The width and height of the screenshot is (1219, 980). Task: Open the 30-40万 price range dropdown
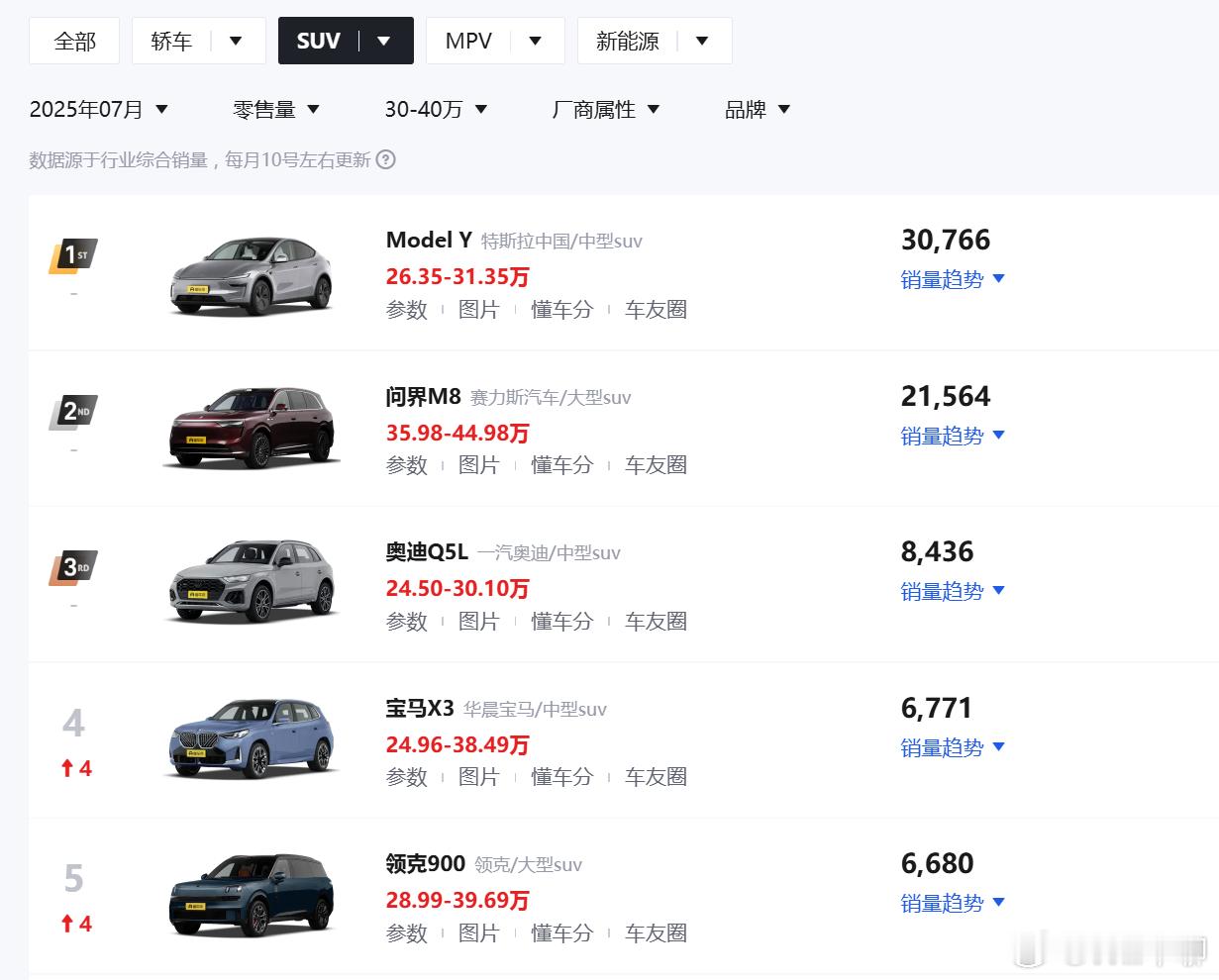[x=437, y=109]
